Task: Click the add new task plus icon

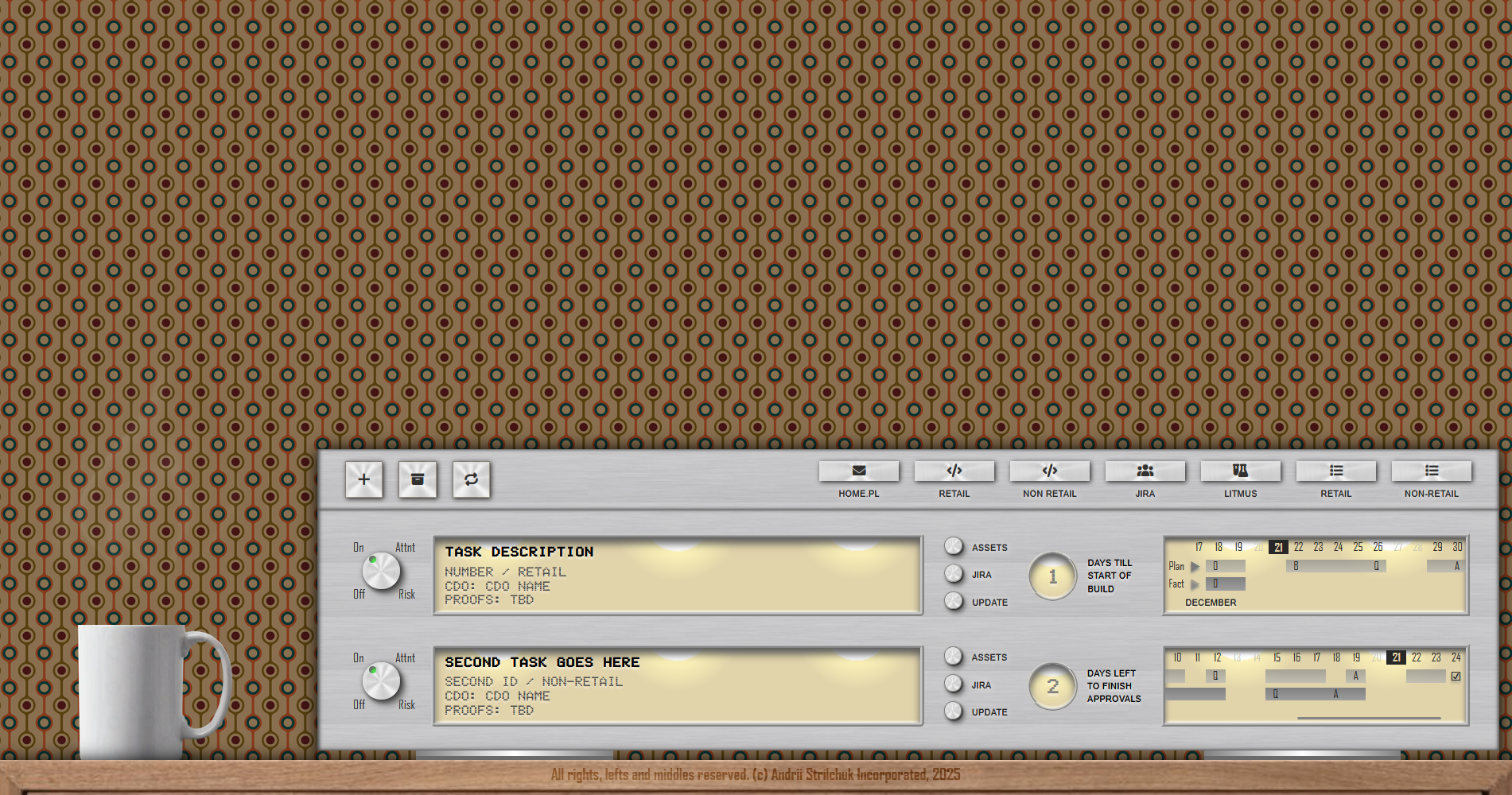Action: [x=363, y=479]
